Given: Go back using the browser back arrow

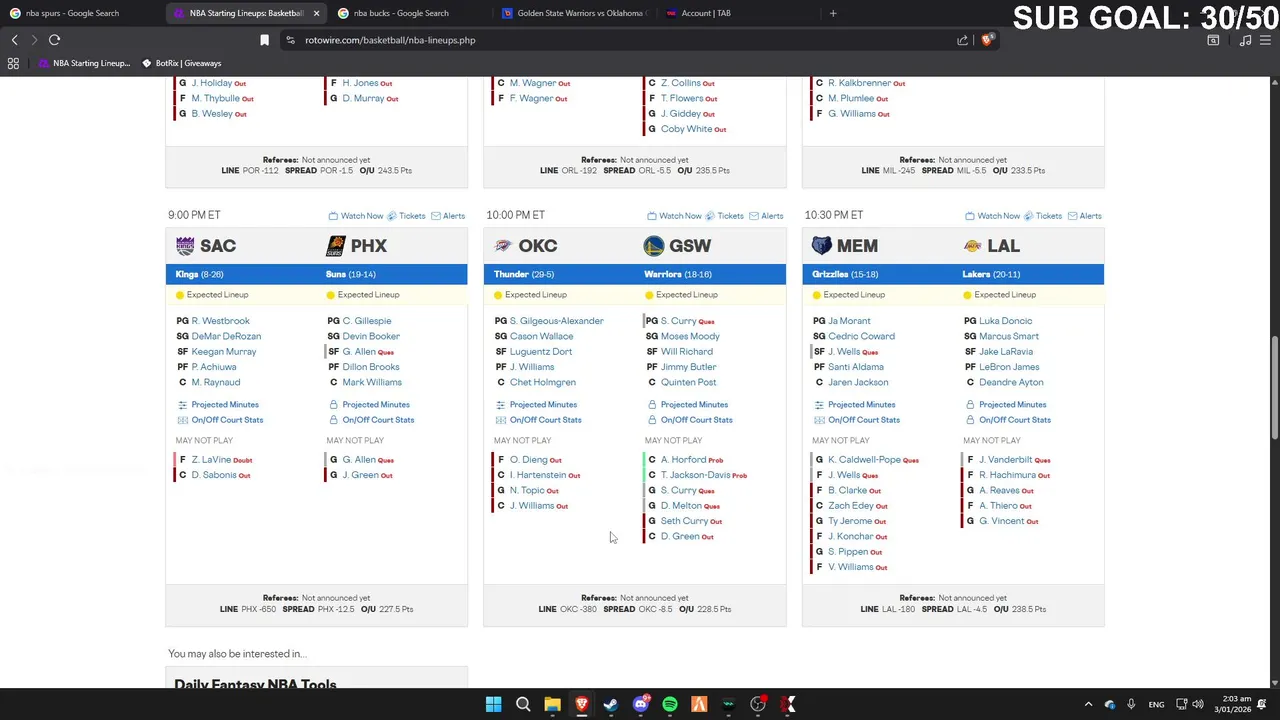Looking at the screenshot, I should (14, 40).
